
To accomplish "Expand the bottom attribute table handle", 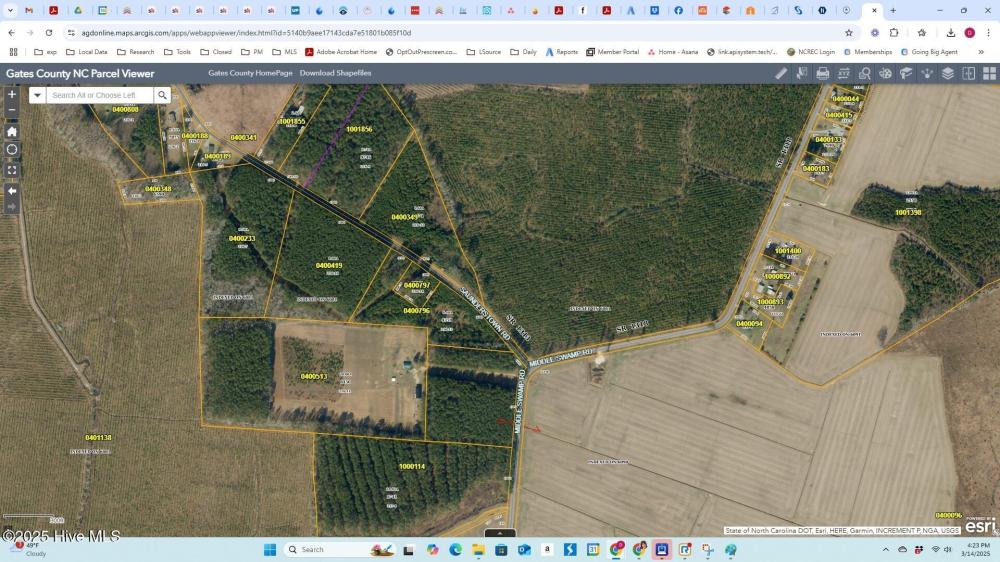I will (500, 533).
